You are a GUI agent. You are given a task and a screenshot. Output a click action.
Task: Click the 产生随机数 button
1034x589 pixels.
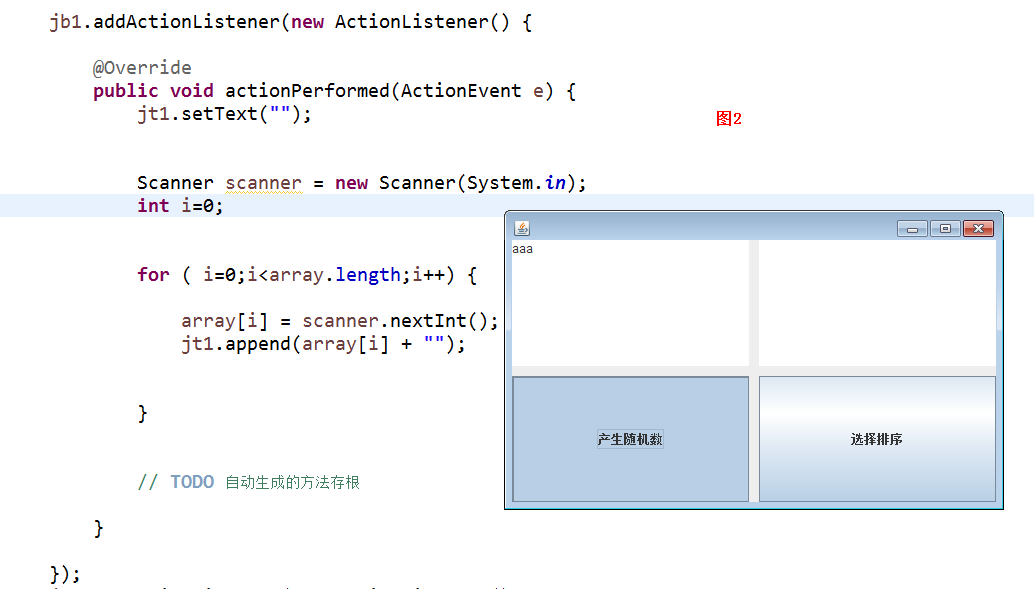[x=630, y=439]
